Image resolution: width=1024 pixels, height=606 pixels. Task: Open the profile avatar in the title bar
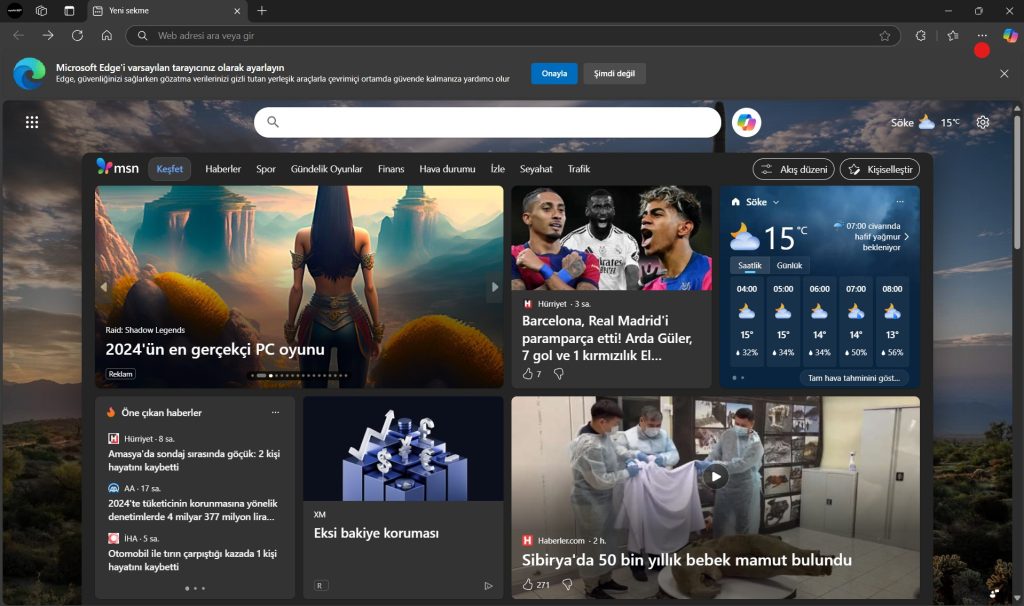[14, 10]
